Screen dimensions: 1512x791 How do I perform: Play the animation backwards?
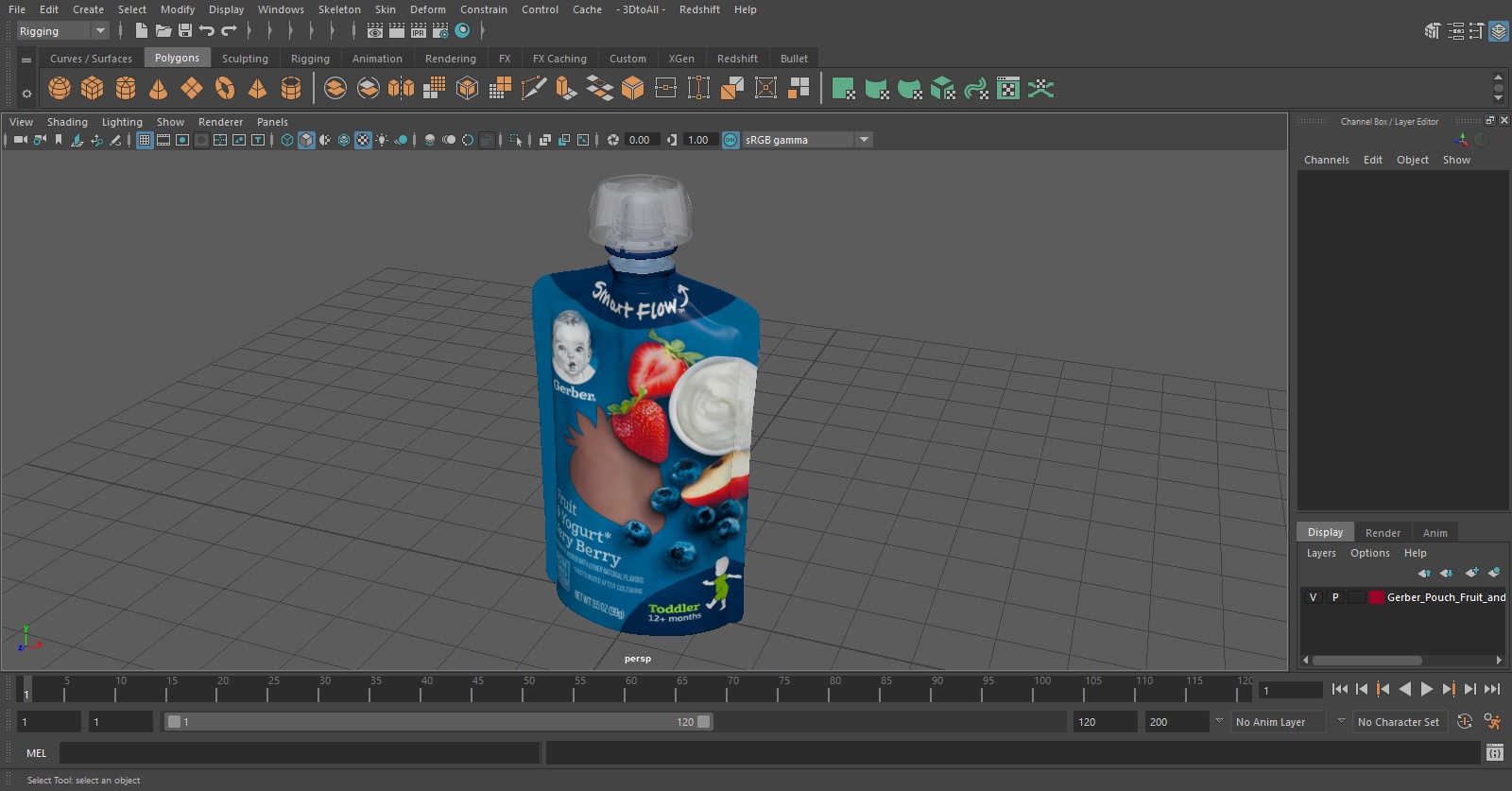[1405, 690]
